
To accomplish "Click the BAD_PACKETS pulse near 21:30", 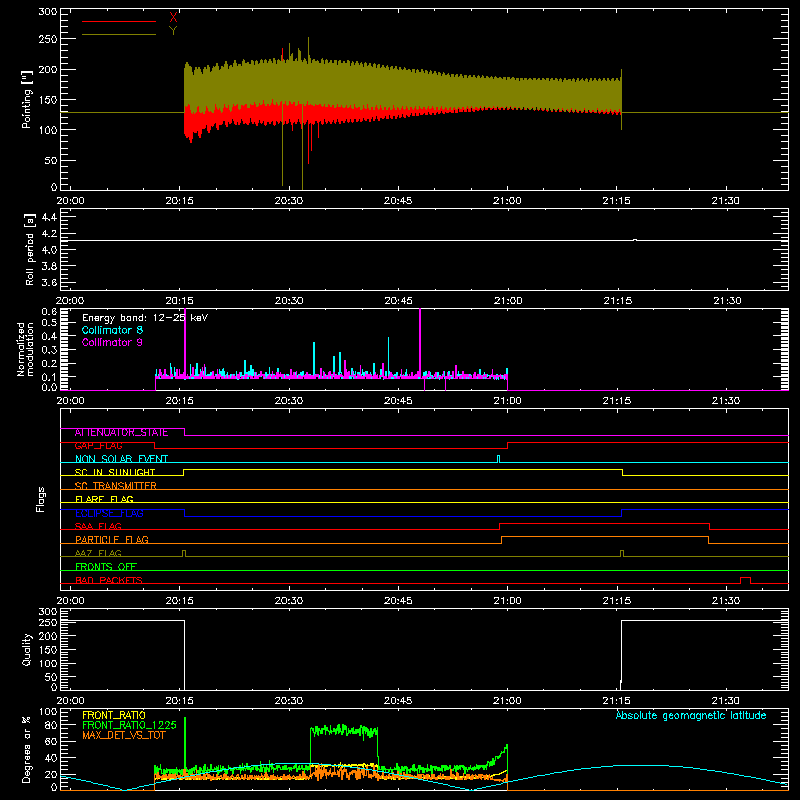I will (745, 580).
